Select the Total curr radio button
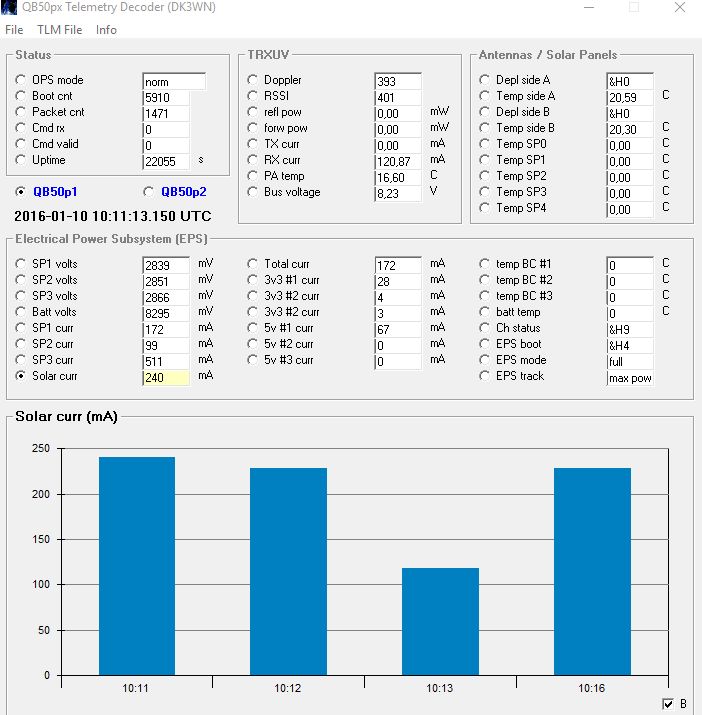 click(x=252, y=264)
